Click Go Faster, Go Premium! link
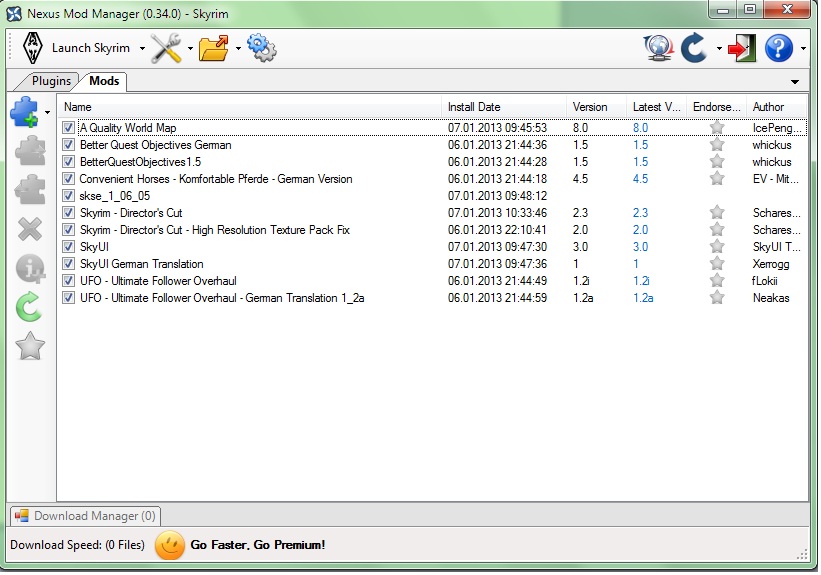The width and height of the screenshot is (821, 575). [x=257, y=545]
